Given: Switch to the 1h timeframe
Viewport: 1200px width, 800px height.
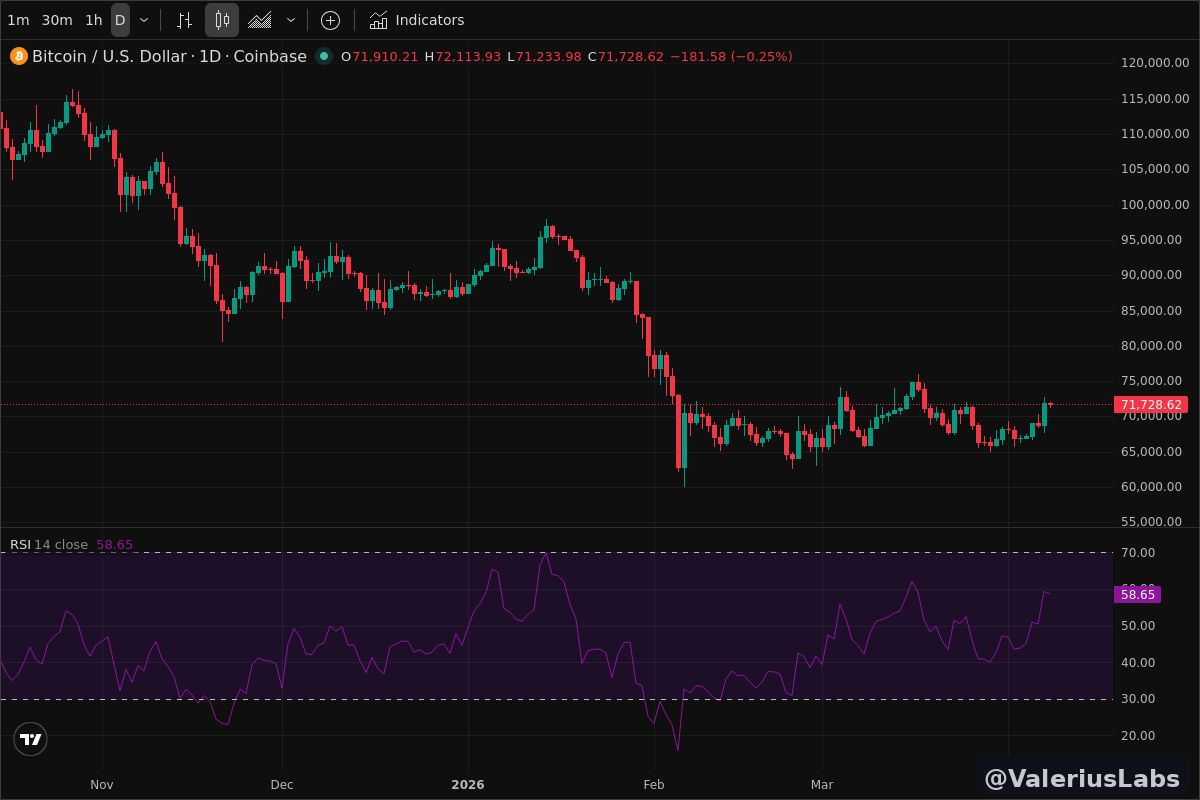Looking at the screenshot, I should click(x=93, y=20).
